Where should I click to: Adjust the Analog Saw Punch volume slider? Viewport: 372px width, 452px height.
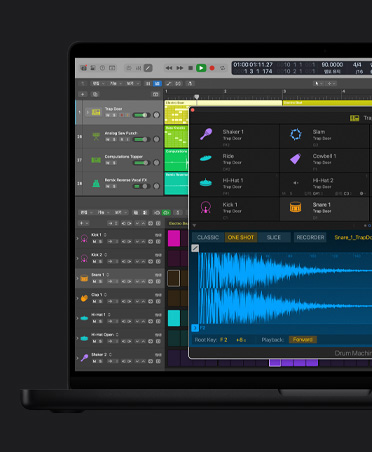pyautogui.click(x=142, y=139)
